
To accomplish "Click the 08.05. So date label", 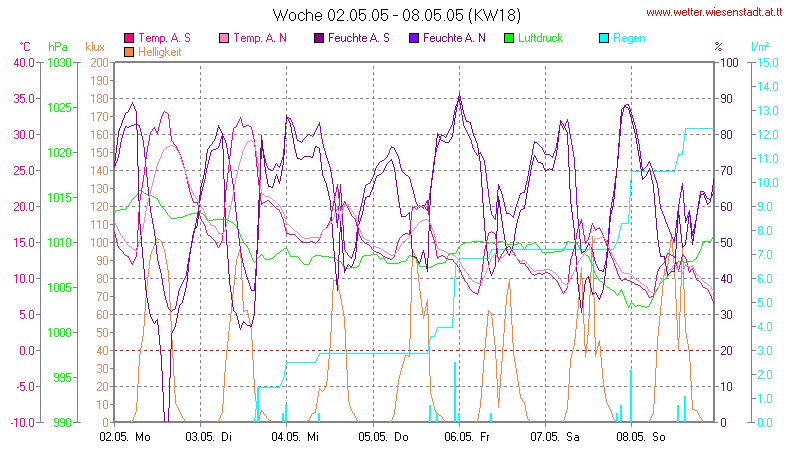I will point(641,437).
